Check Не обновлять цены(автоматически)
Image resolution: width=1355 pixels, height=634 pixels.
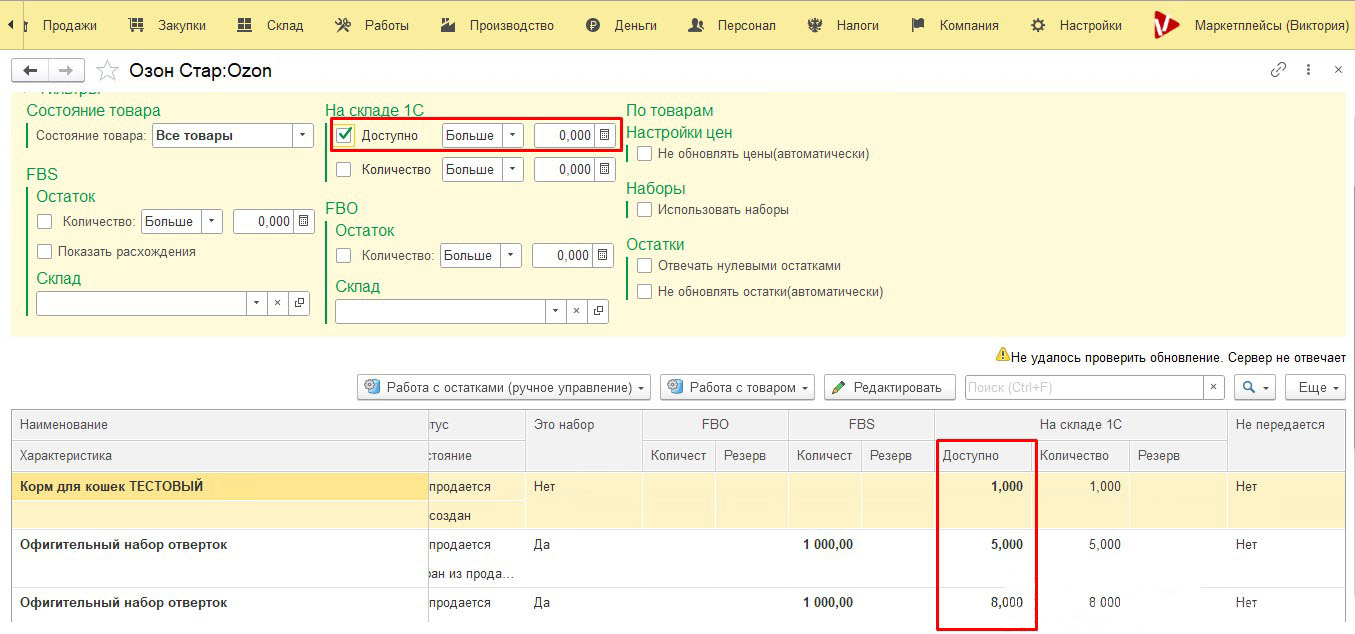coord(645,153)
